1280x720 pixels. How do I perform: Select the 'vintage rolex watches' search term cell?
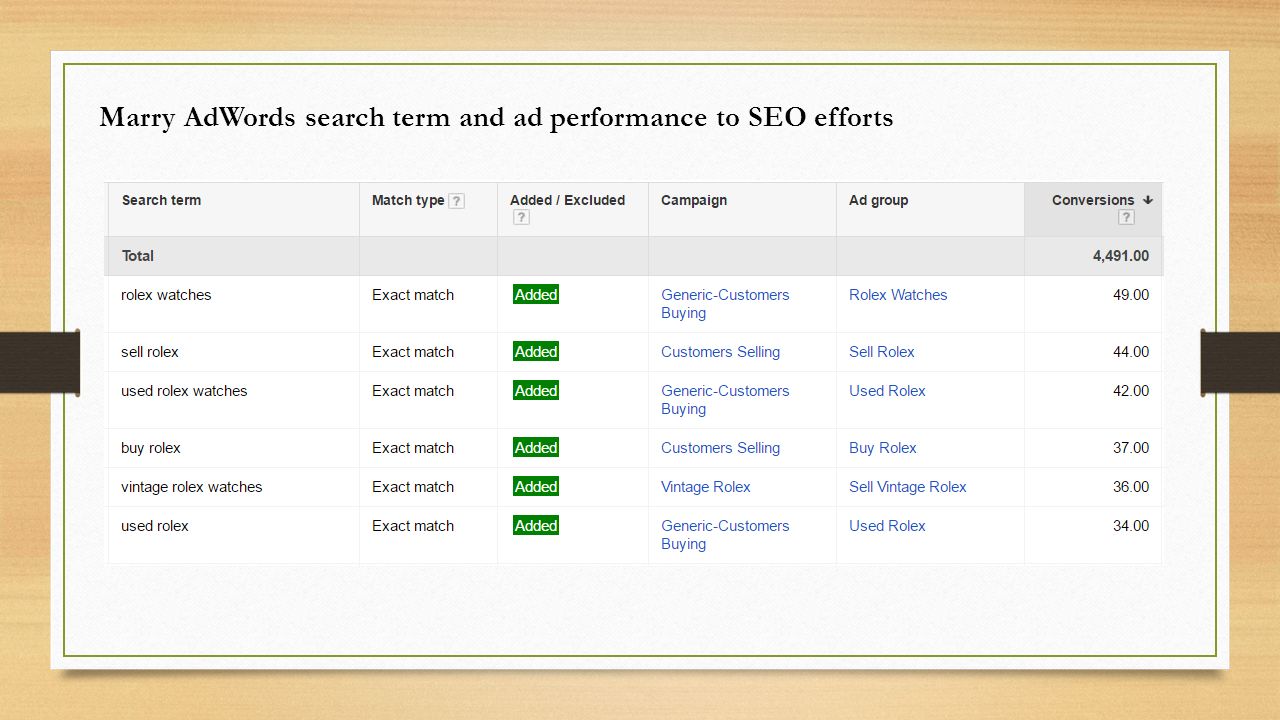coord(192,487)
